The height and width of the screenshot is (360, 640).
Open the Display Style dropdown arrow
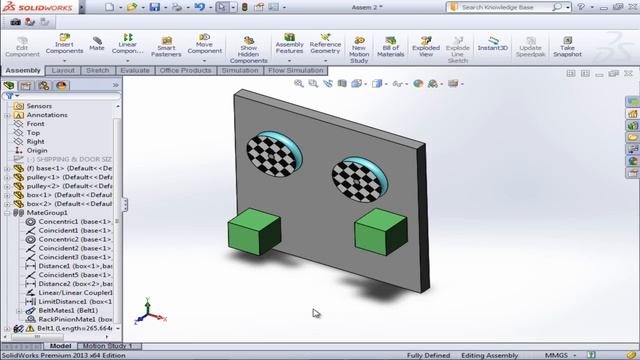coord(386,84)
